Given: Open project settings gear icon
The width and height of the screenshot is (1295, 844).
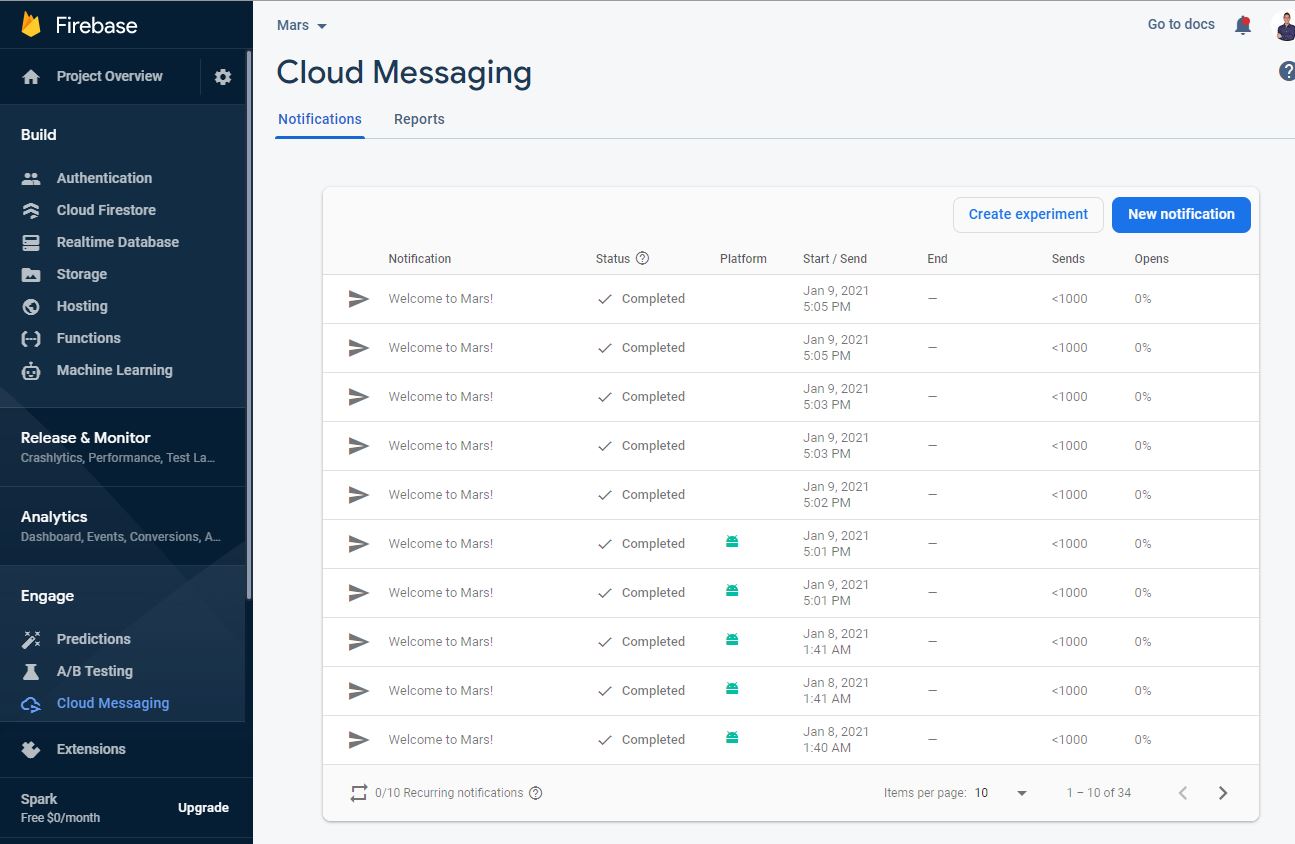Looking at the screenshot, I should coord(223,77).
